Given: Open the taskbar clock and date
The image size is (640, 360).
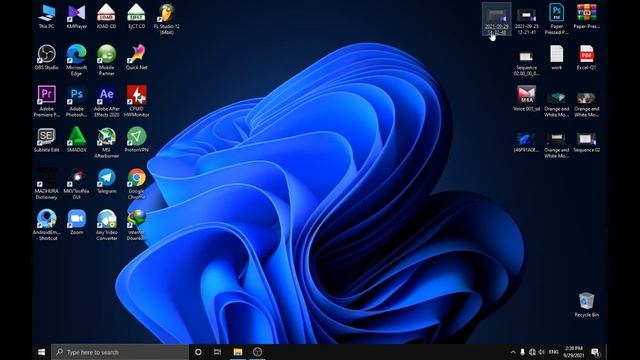Looking at the screenshot, I should [x=574, y=352].
